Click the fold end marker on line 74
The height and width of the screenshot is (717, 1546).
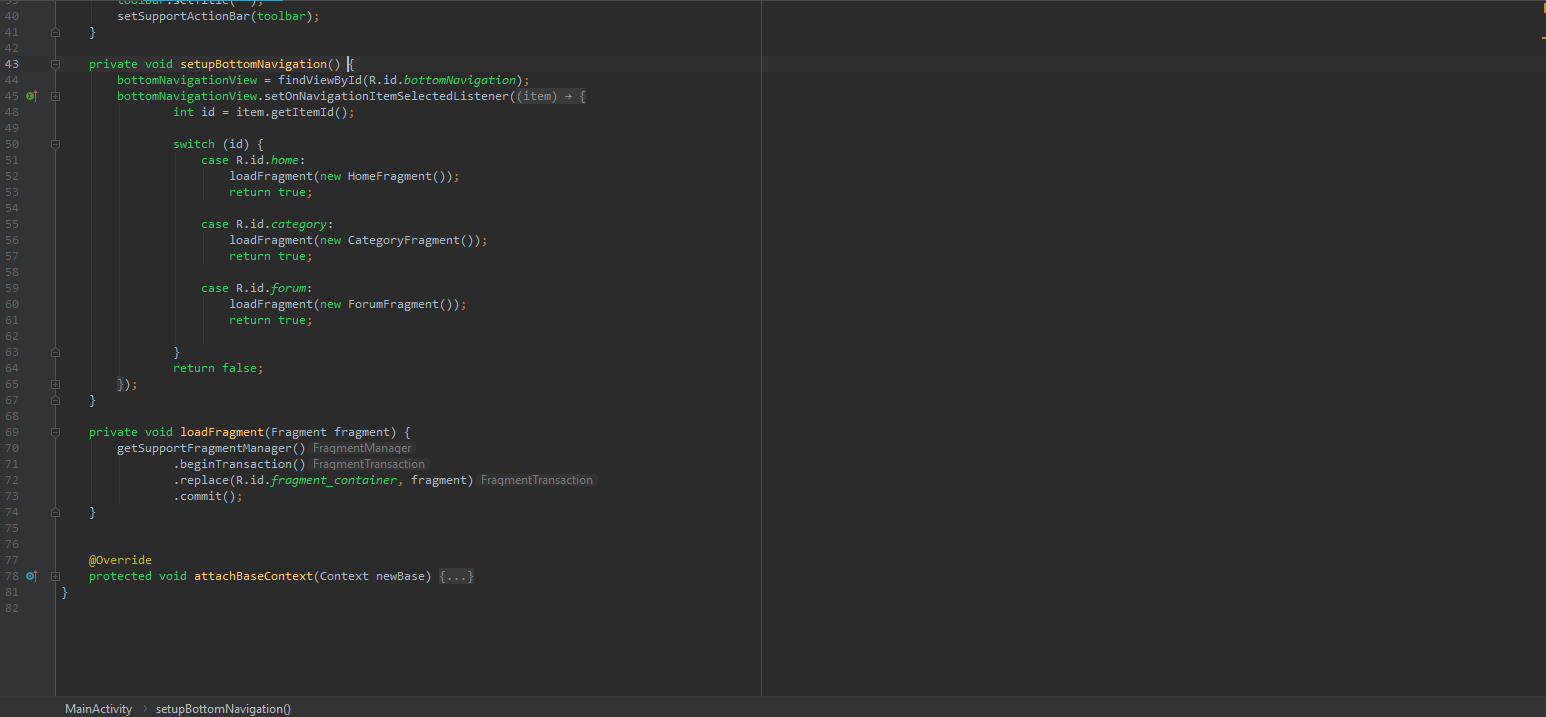56,512
